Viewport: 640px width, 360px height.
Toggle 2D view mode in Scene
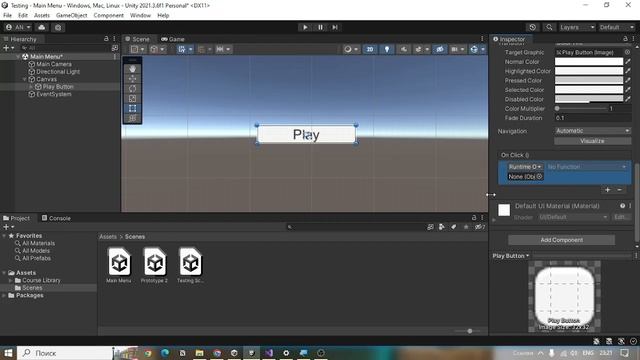tap(370, 49)
